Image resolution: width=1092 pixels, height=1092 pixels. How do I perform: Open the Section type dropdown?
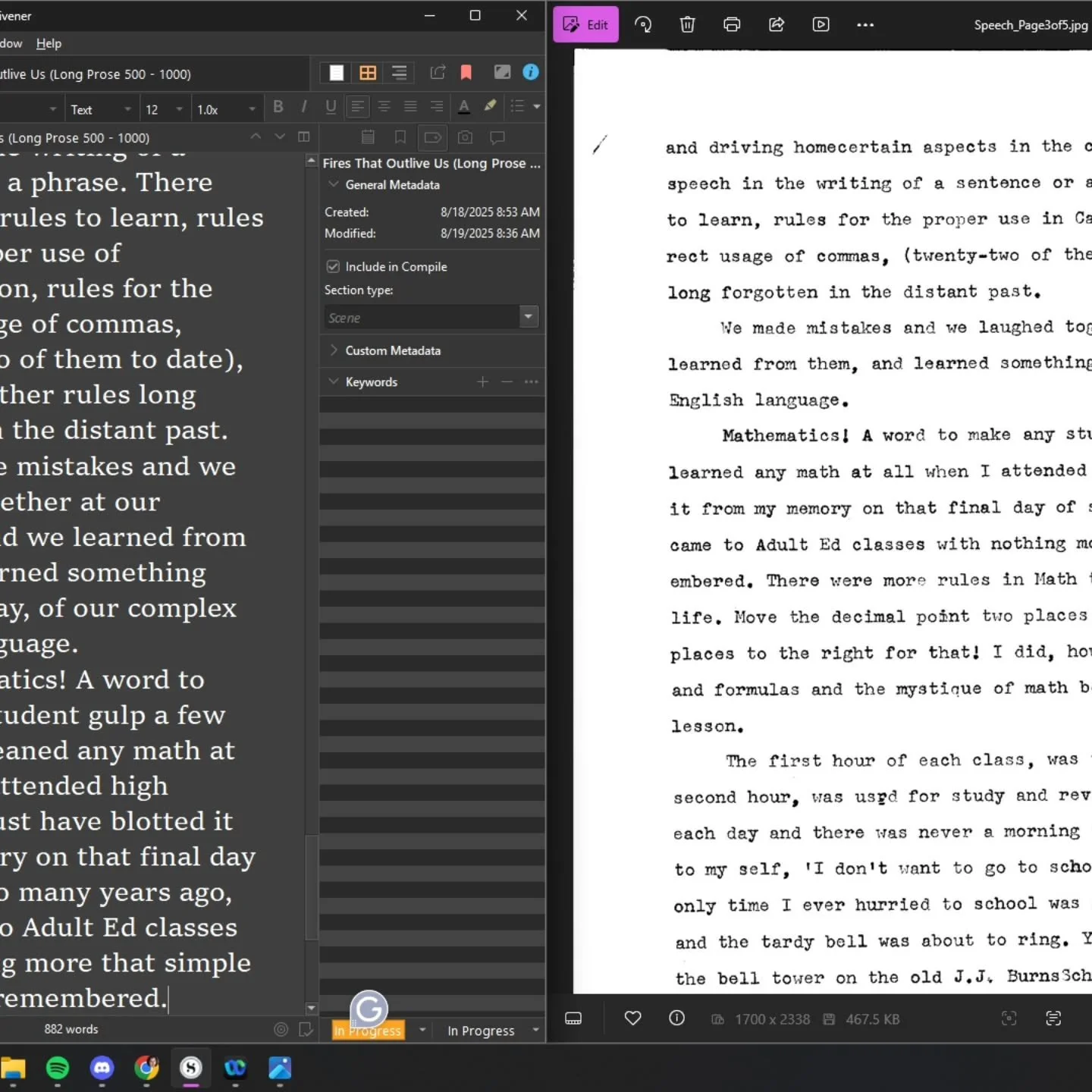pyautogui.click(x=529, y=317)
